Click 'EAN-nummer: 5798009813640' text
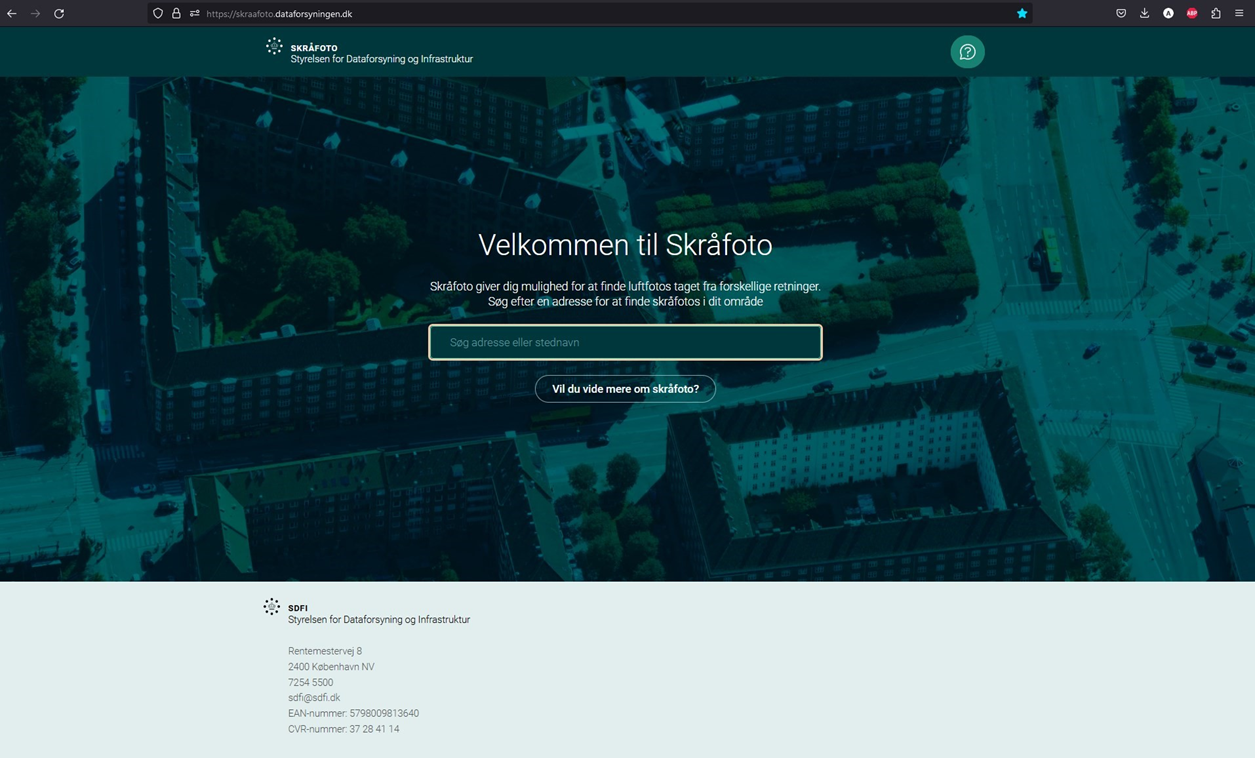The image size is (1255, 758). tap(353, 714)
